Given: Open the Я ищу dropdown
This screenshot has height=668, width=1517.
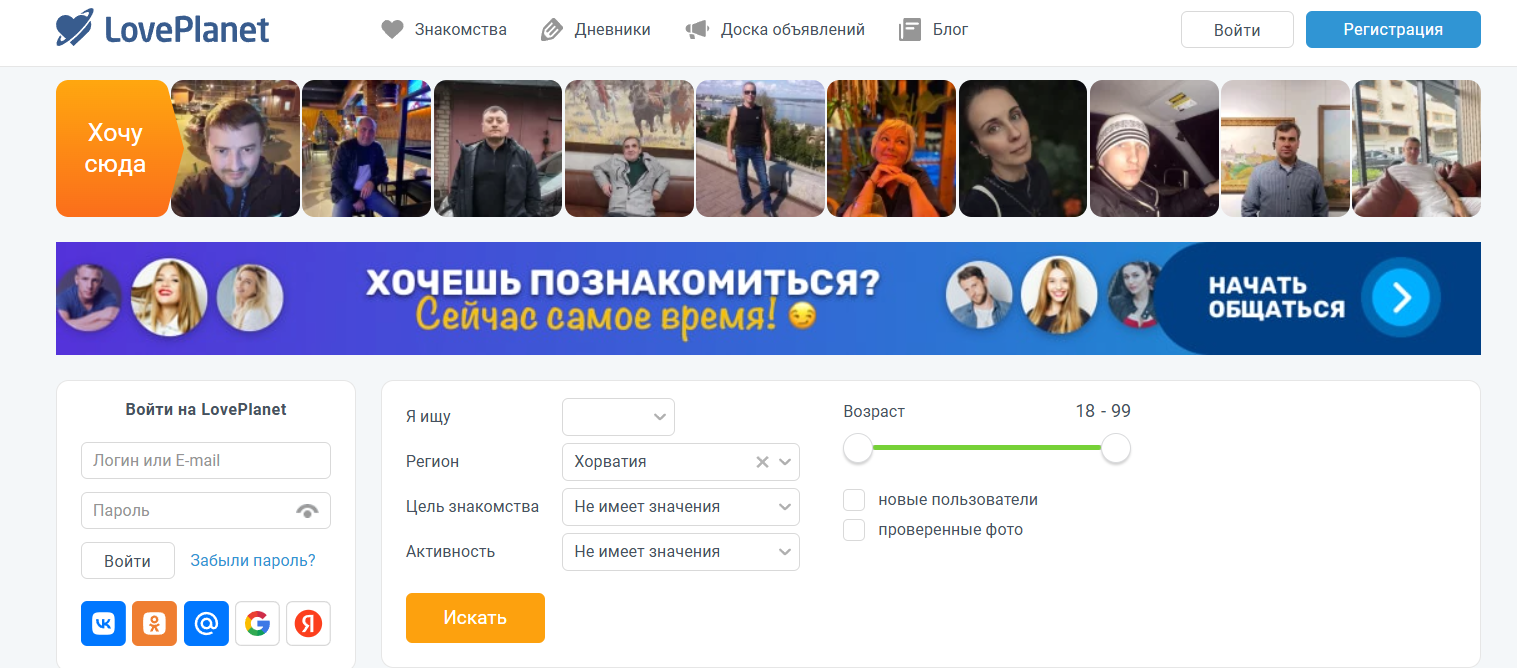Looking at the screenshot, I should click(x=618, y=417).
